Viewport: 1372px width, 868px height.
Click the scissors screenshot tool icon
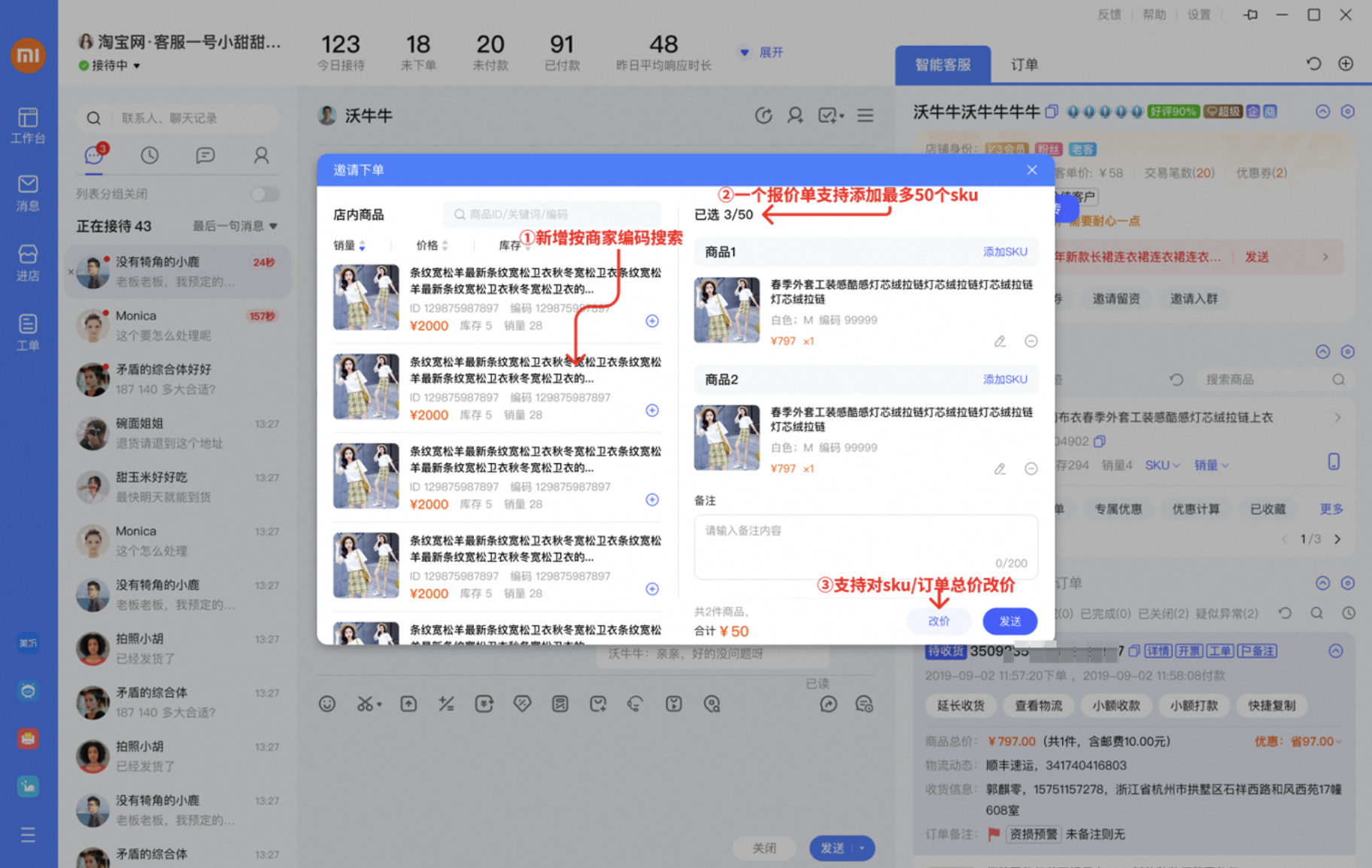[x=366, y=704]
